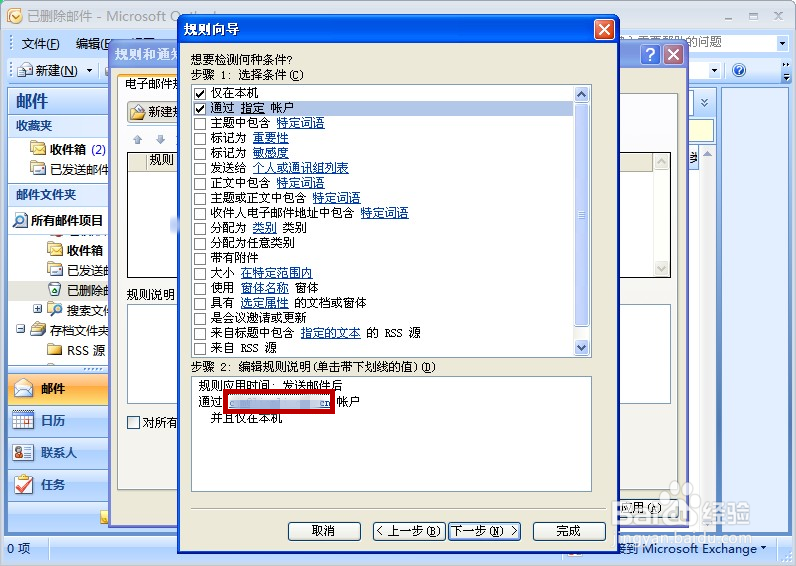Viewport: 796px width, 566px height.
Task: Switch to 任务 navigation pane
Action: coord(58,485)
